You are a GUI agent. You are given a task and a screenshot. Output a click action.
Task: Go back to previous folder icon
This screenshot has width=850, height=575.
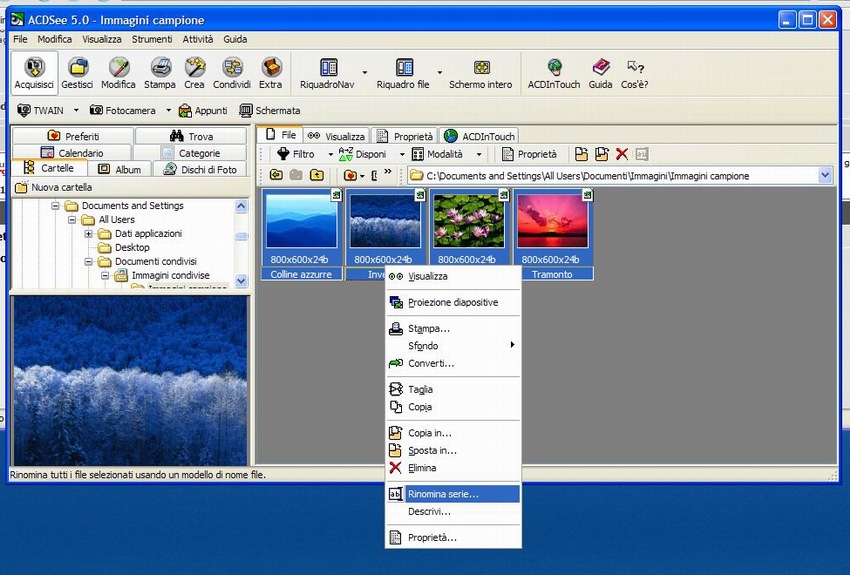tap(276, 175)
